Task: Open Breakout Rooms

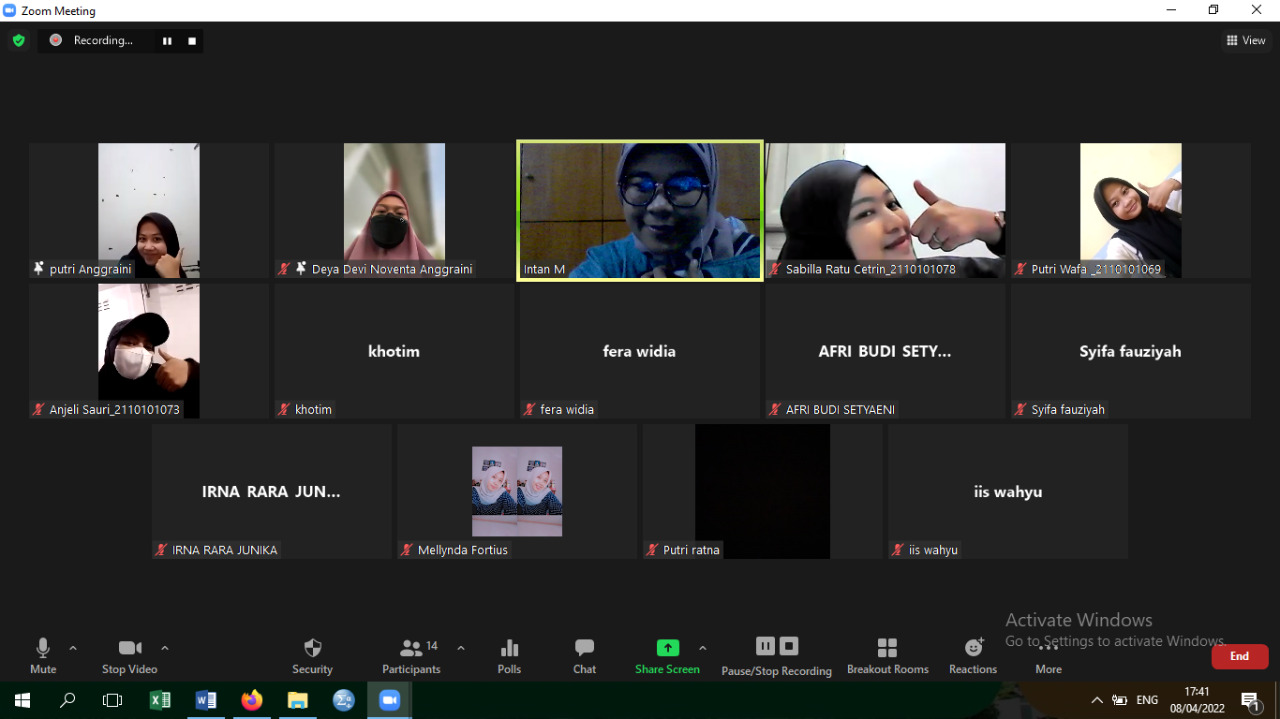Action: 888,657
